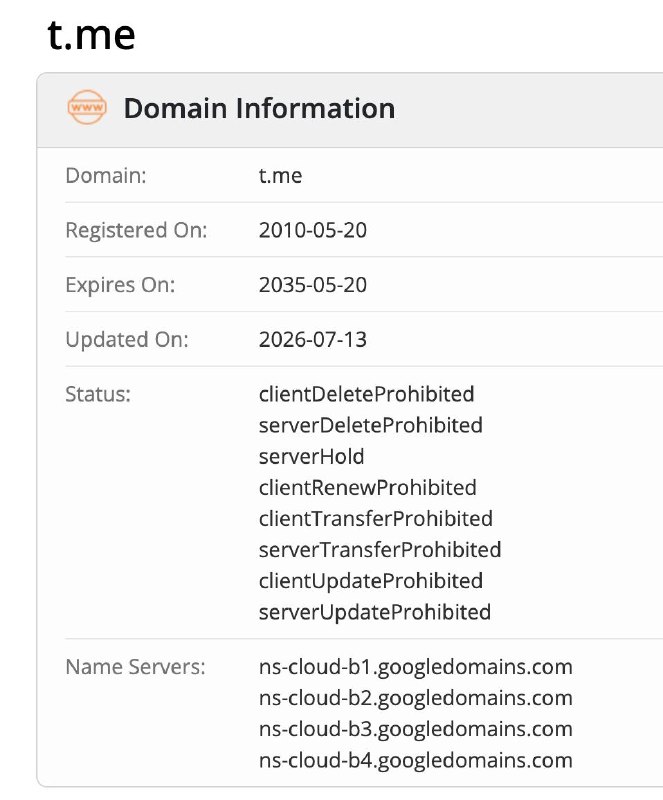Select ns-cloud-b3.googledomains.com name server
This screenshot has height=800, width=663.
pyautogui.click(x=415, y=729)
